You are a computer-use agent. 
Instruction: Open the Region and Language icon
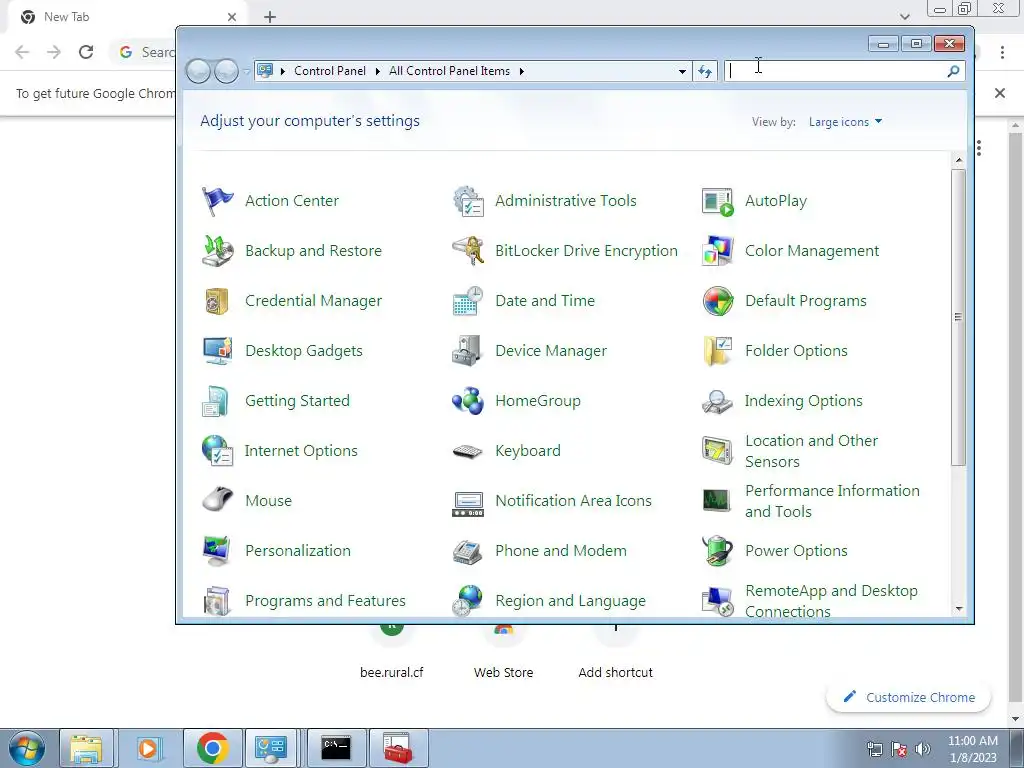[468, 601]
